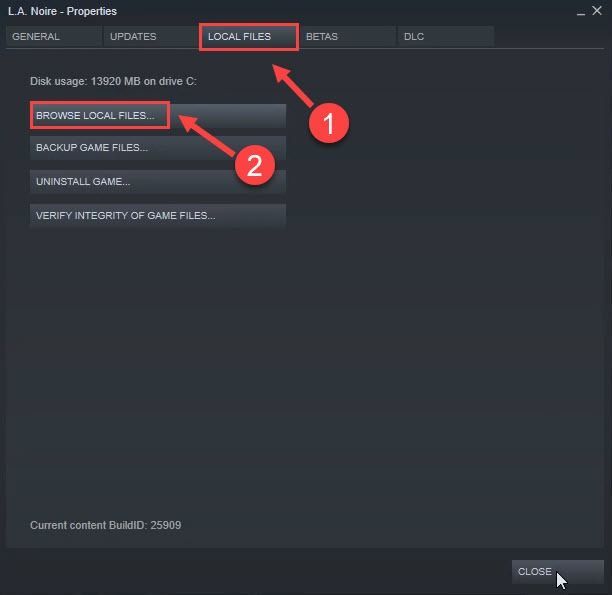Click BROWSE LOCAL FILES button
Screen dimensions: 612x595
[x=158, y=116]
